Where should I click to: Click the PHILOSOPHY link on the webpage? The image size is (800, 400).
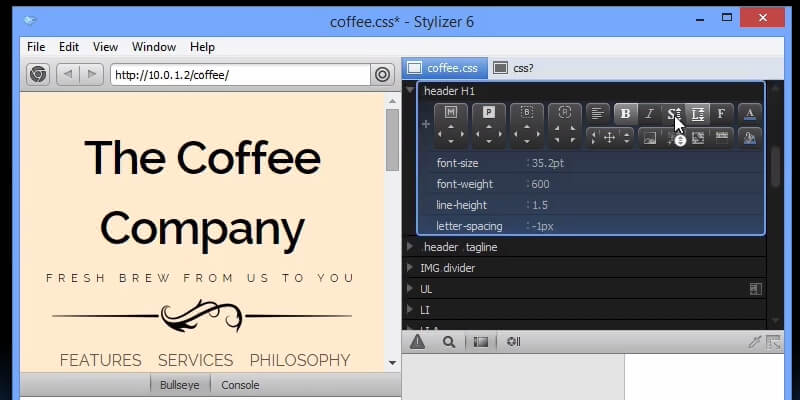[300, 360]
